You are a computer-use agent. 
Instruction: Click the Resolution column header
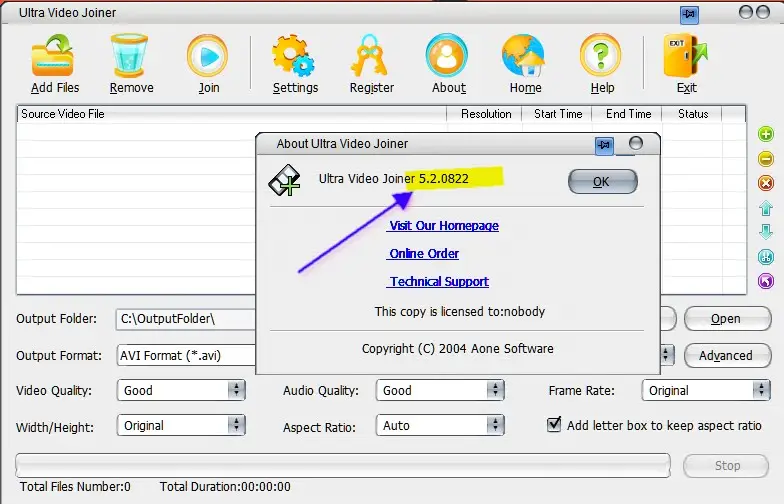pos(485,114)
